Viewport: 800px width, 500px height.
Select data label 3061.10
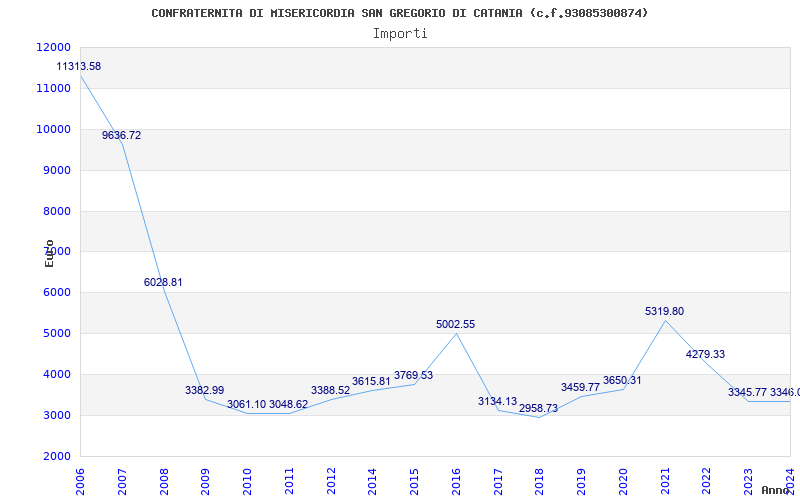(246, 405)
